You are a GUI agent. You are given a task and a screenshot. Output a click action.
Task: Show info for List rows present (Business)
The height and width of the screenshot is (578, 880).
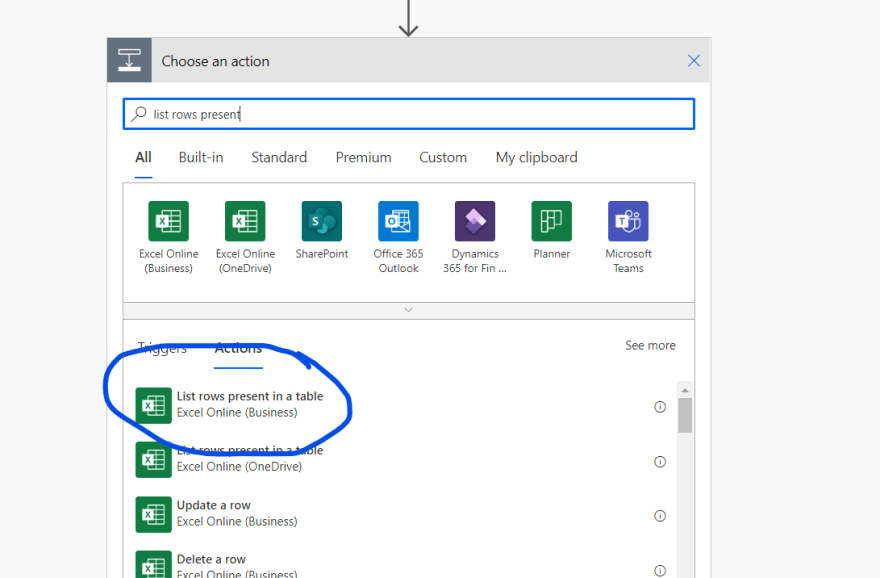click(x=660, y=407)
